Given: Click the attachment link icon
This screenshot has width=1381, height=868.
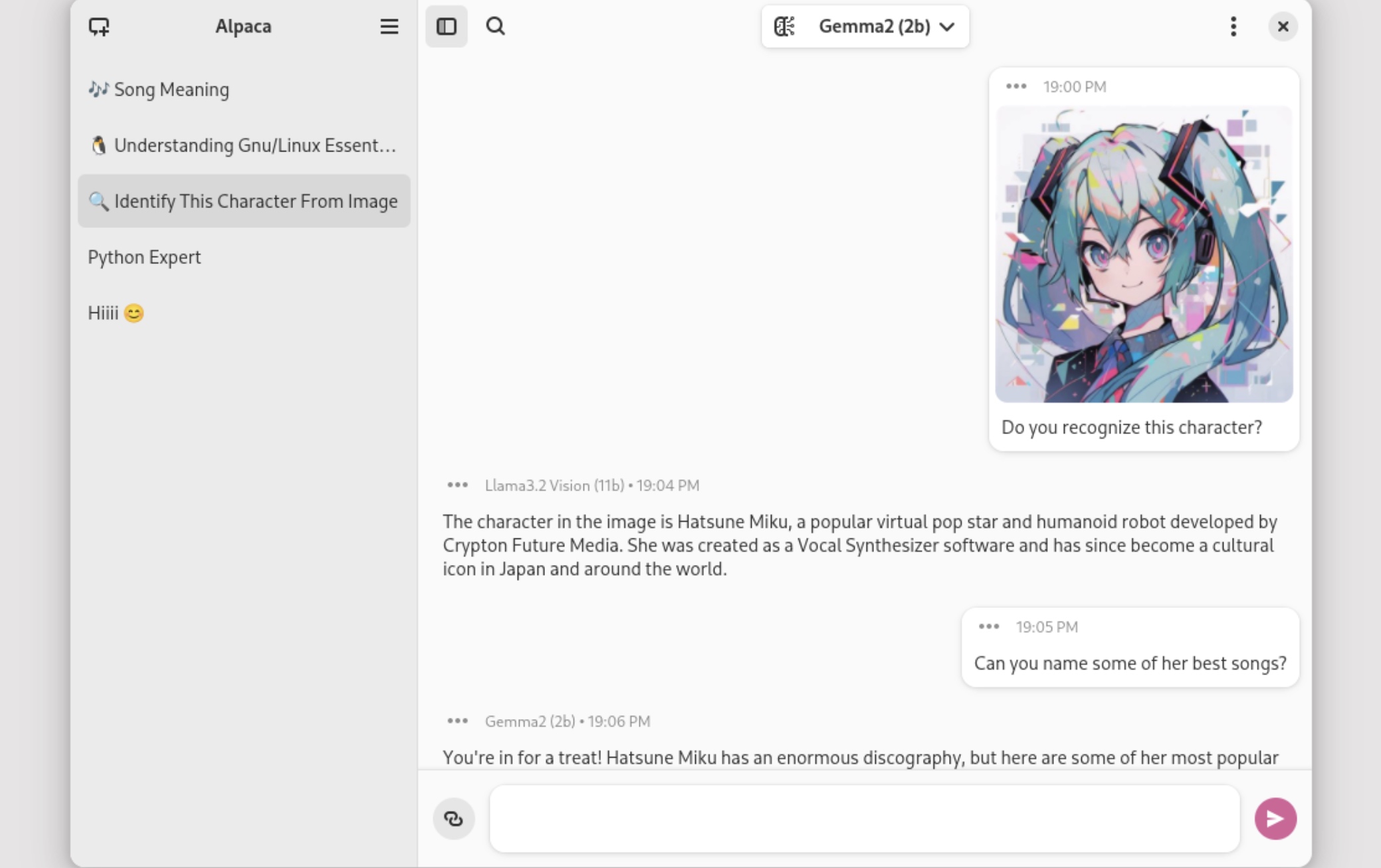Looking at the screenshot, I should [454, 819].
